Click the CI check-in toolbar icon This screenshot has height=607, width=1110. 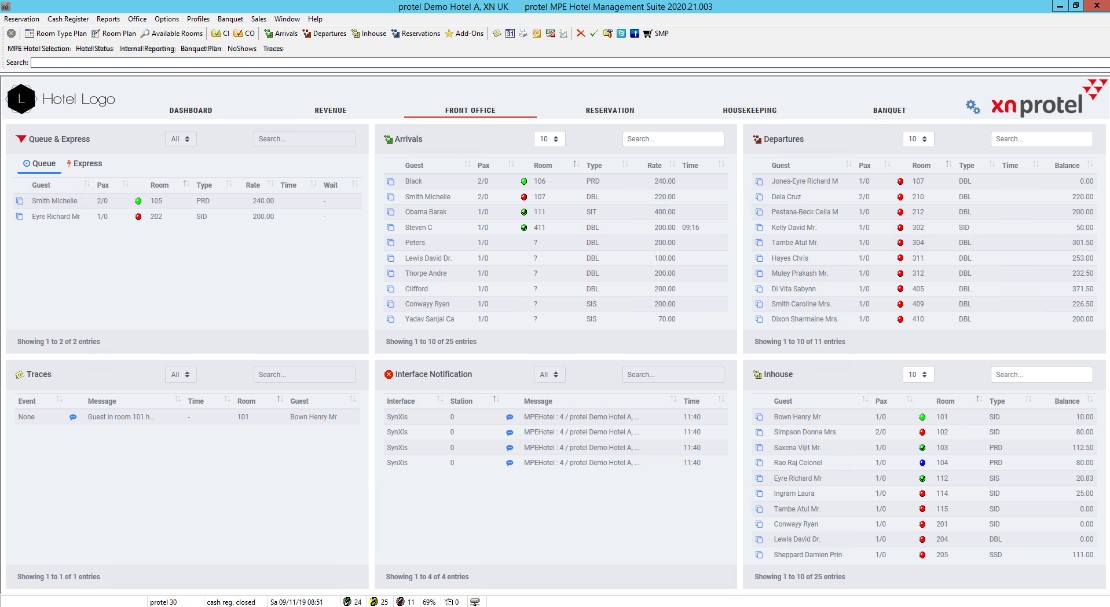click(220, 33)
